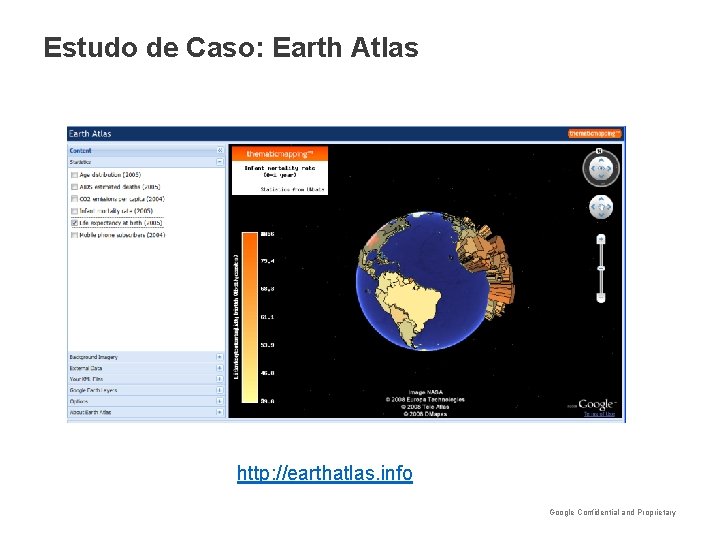Click the North indicator on the look ring

coord(599,151)
